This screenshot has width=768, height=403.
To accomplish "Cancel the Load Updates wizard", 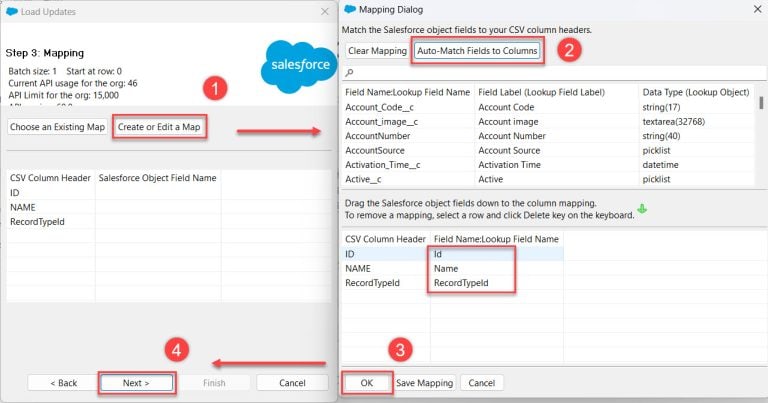I will [292, 383].
